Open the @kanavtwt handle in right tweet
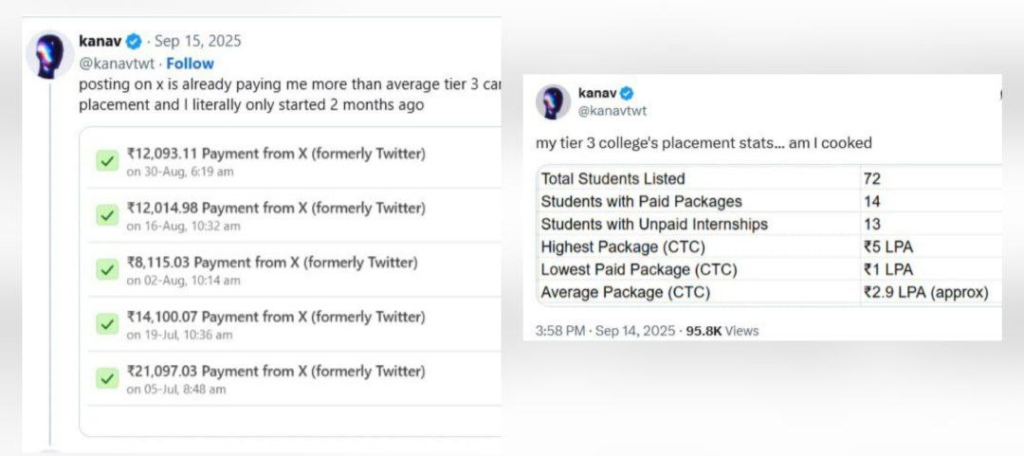The width and height of the screenshot is (1024, 456). [612, 111]
